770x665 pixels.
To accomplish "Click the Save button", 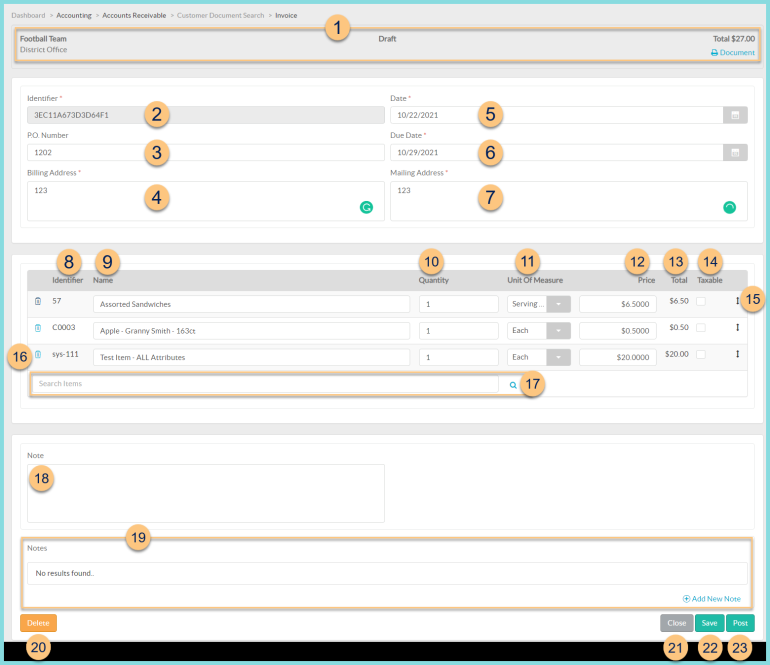I will (x=709, y=623).
